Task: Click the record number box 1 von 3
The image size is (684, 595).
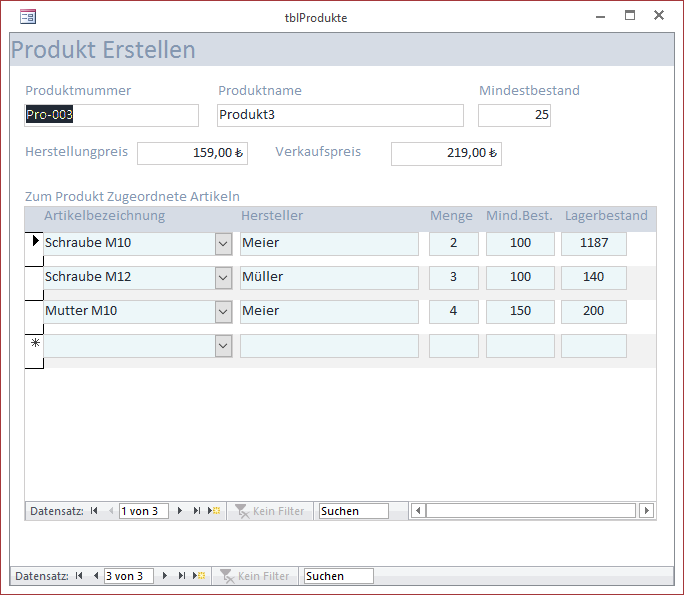Action: pyautogui.click(x=144, y=511)
